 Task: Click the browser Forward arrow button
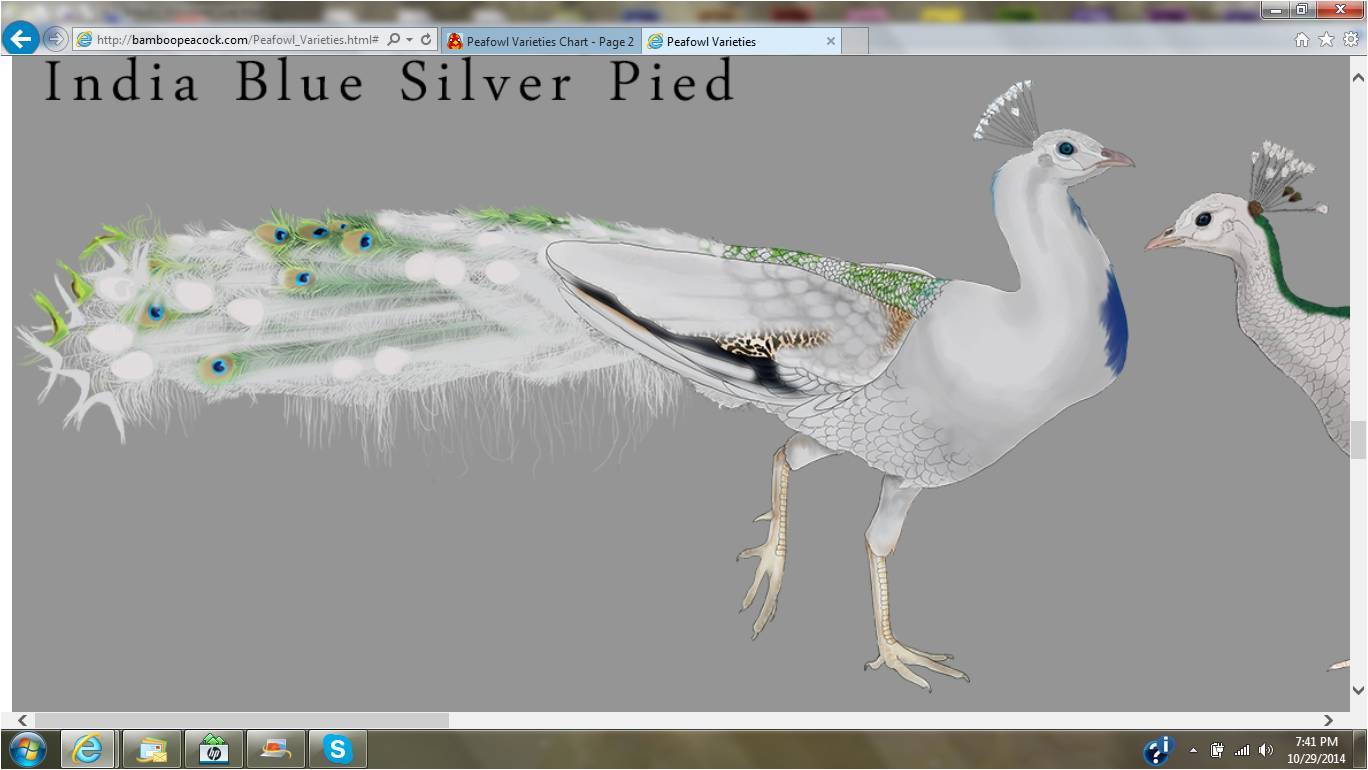click(55, 40)
